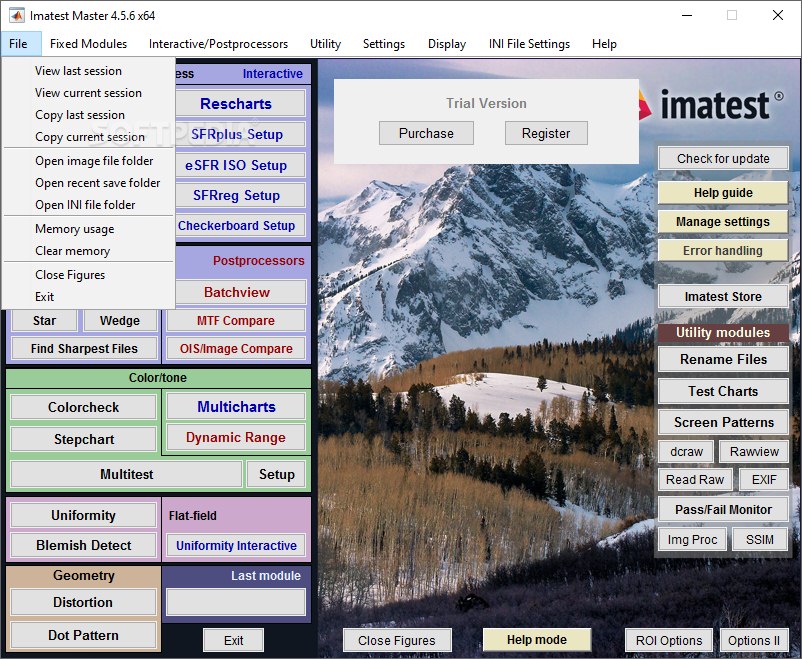
Task: Open Options II
Action: click(x=754, y=641)
